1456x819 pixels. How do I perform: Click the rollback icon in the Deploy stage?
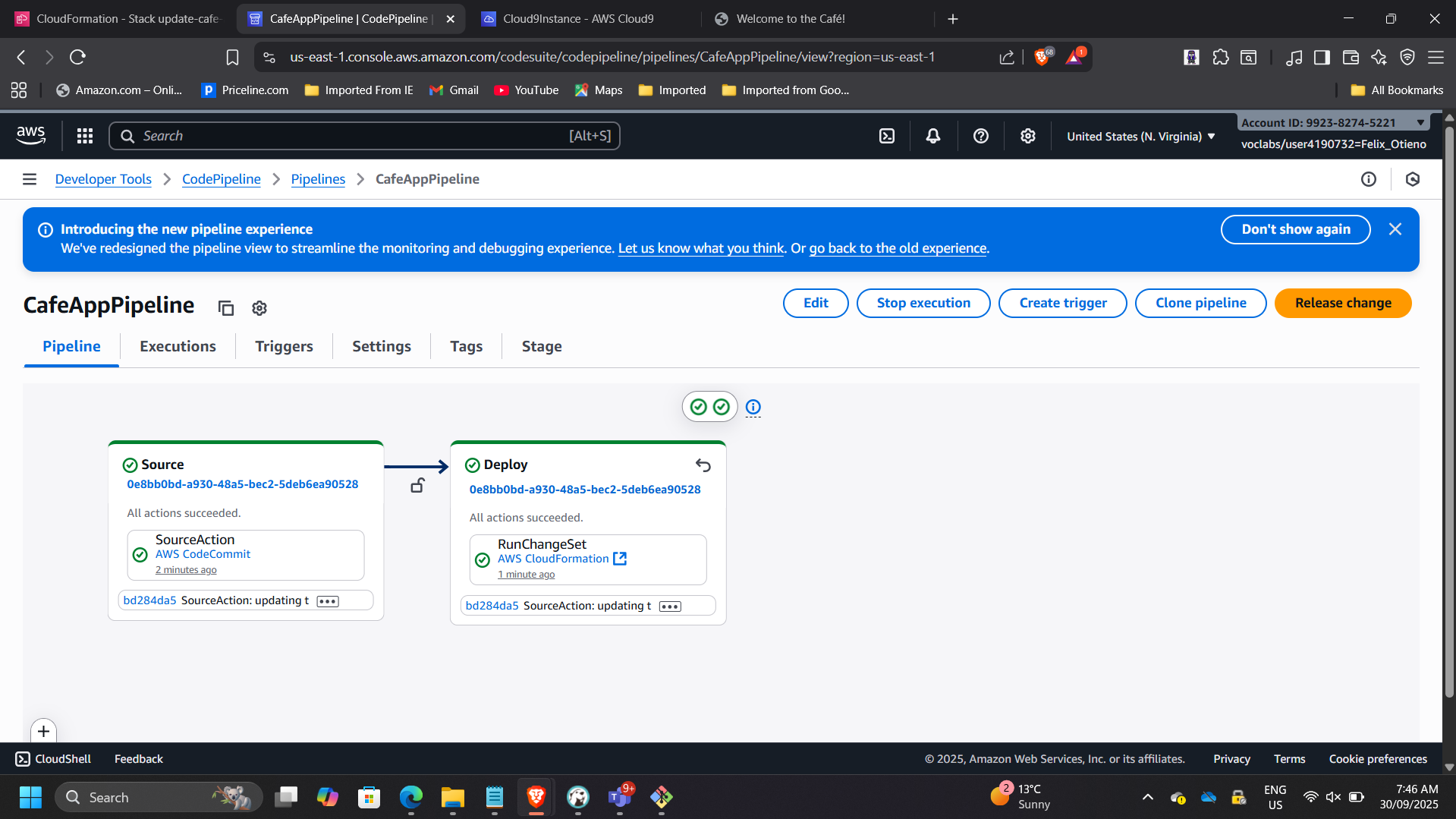point(703,465)
